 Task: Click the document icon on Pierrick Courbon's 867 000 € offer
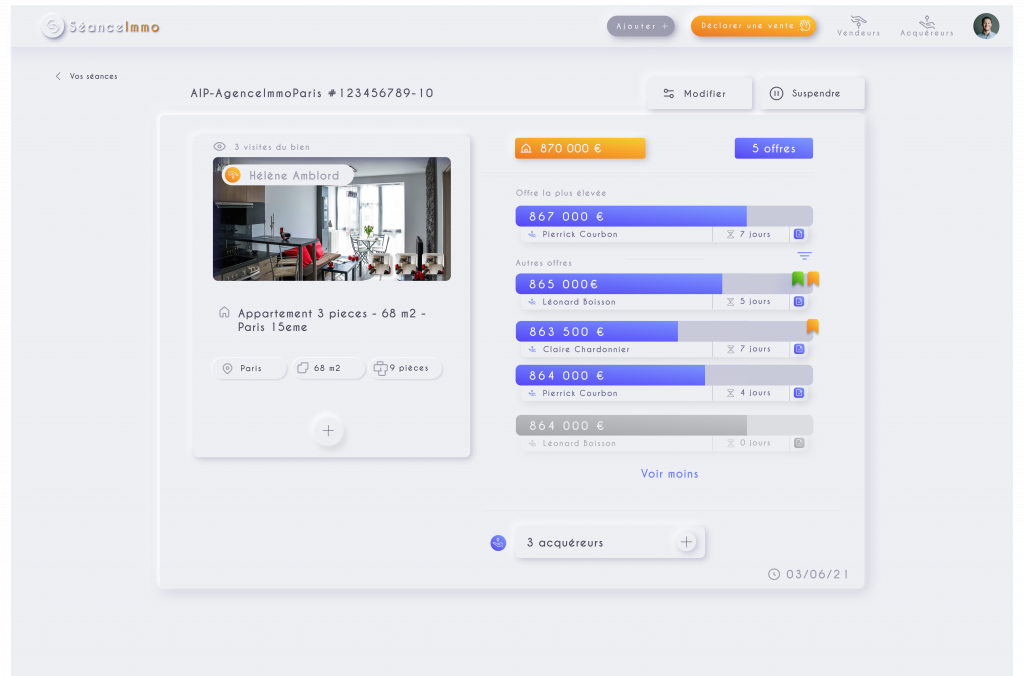(x=799, y=234)
